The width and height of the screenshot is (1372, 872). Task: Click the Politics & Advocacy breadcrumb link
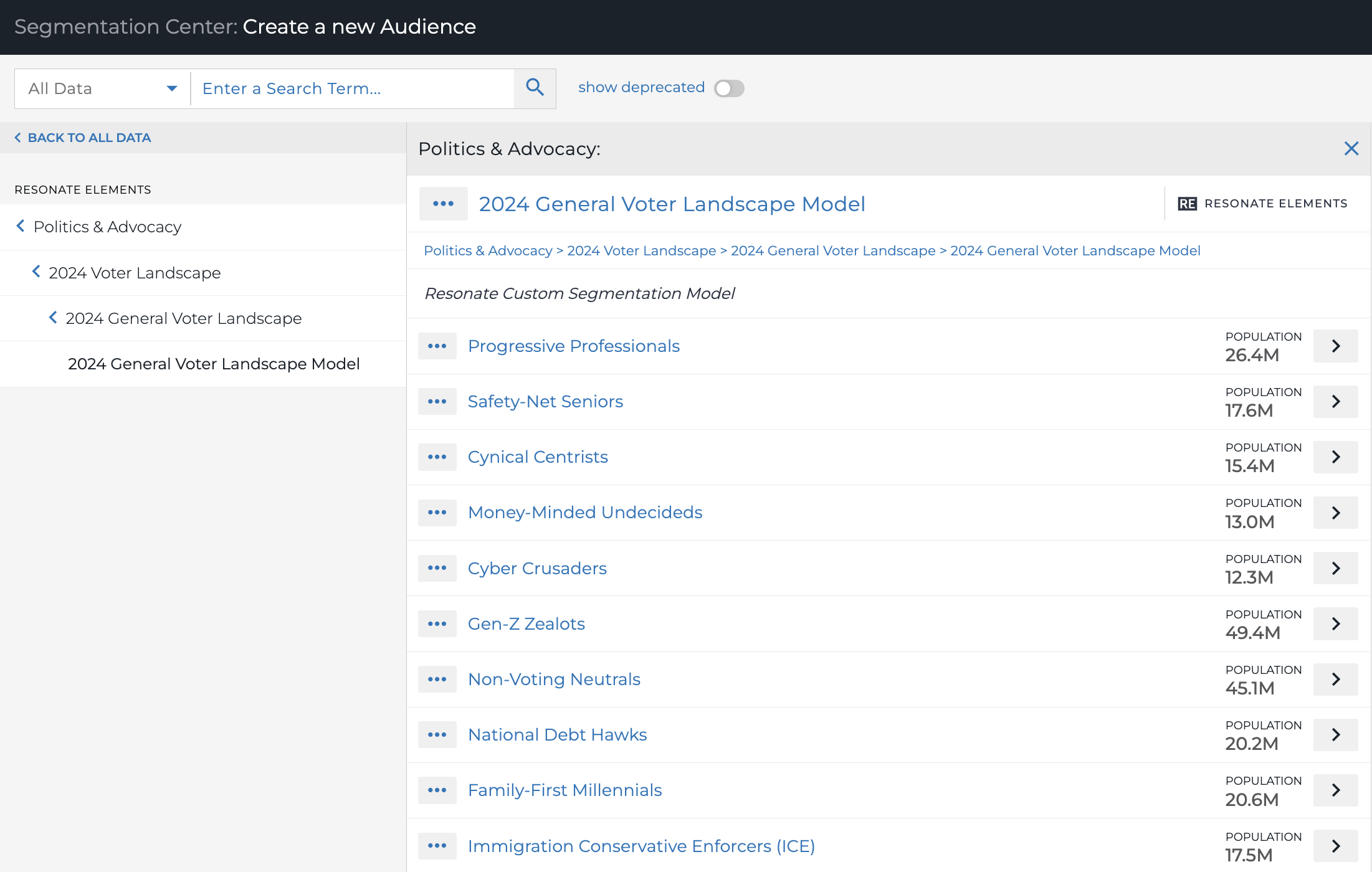pyautogui.click(x=488, y=250)
